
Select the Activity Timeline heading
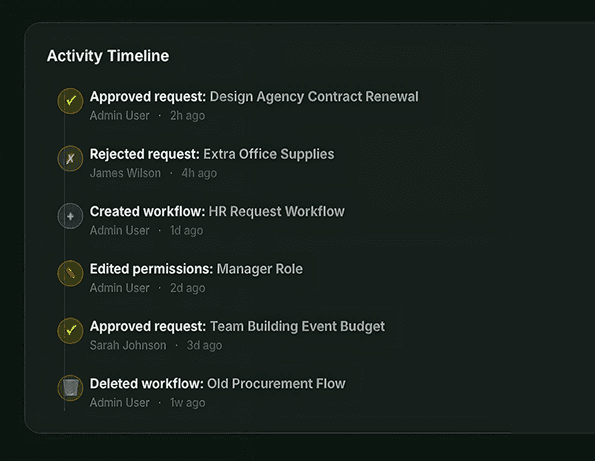tap(108, 56)
